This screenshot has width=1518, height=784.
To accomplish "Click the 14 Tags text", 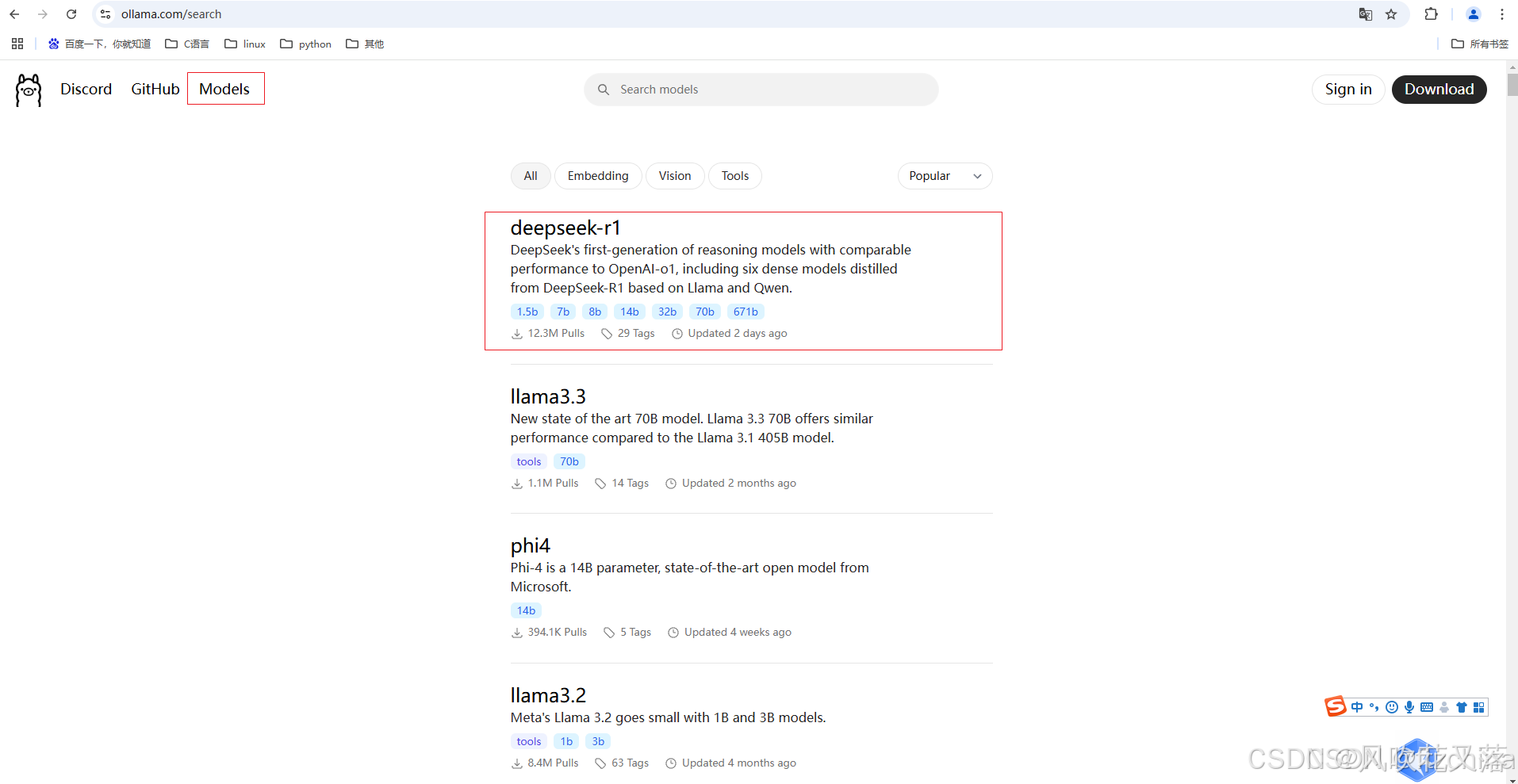I will 631,483.
